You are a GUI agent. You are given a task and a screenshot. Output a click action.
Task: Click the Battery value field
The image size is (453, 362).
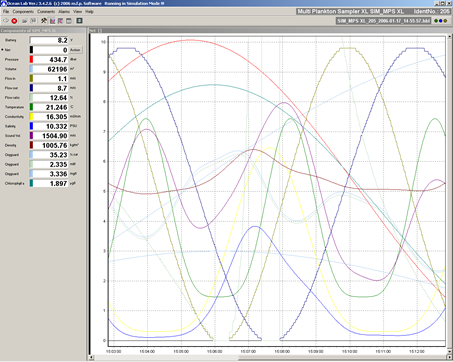tap(49, 40)
